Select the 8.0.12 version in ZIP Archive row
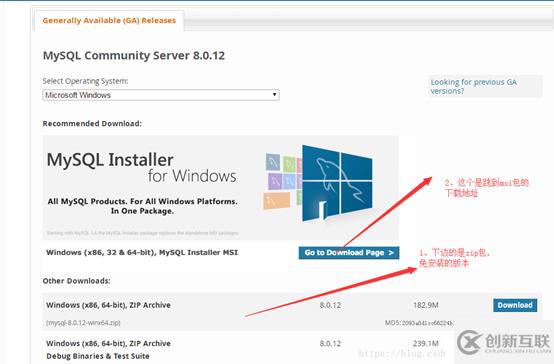554x364 pixels. [330, 305]
